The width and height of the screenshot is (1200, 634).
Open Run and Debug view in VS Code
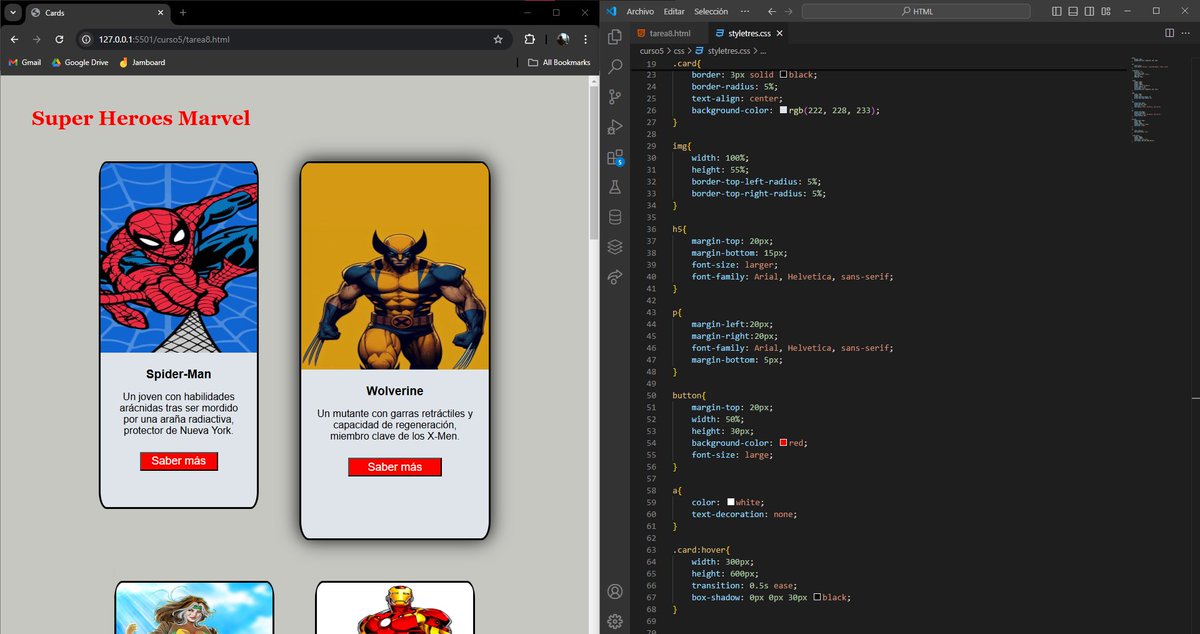(615, 127)
